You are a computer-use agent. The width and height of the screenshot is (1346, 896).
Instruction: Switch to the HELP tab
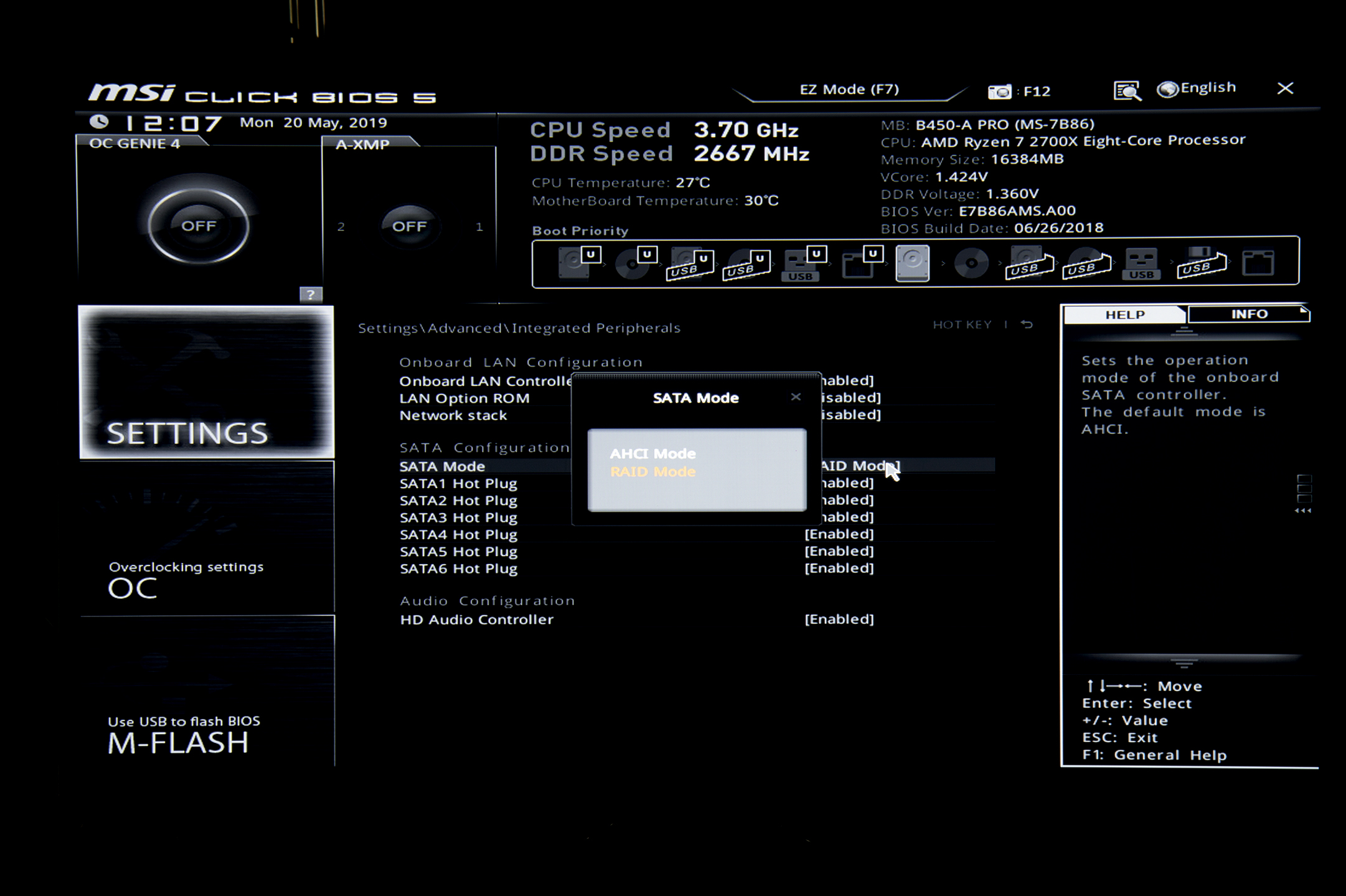click(x=1124, y=314)
